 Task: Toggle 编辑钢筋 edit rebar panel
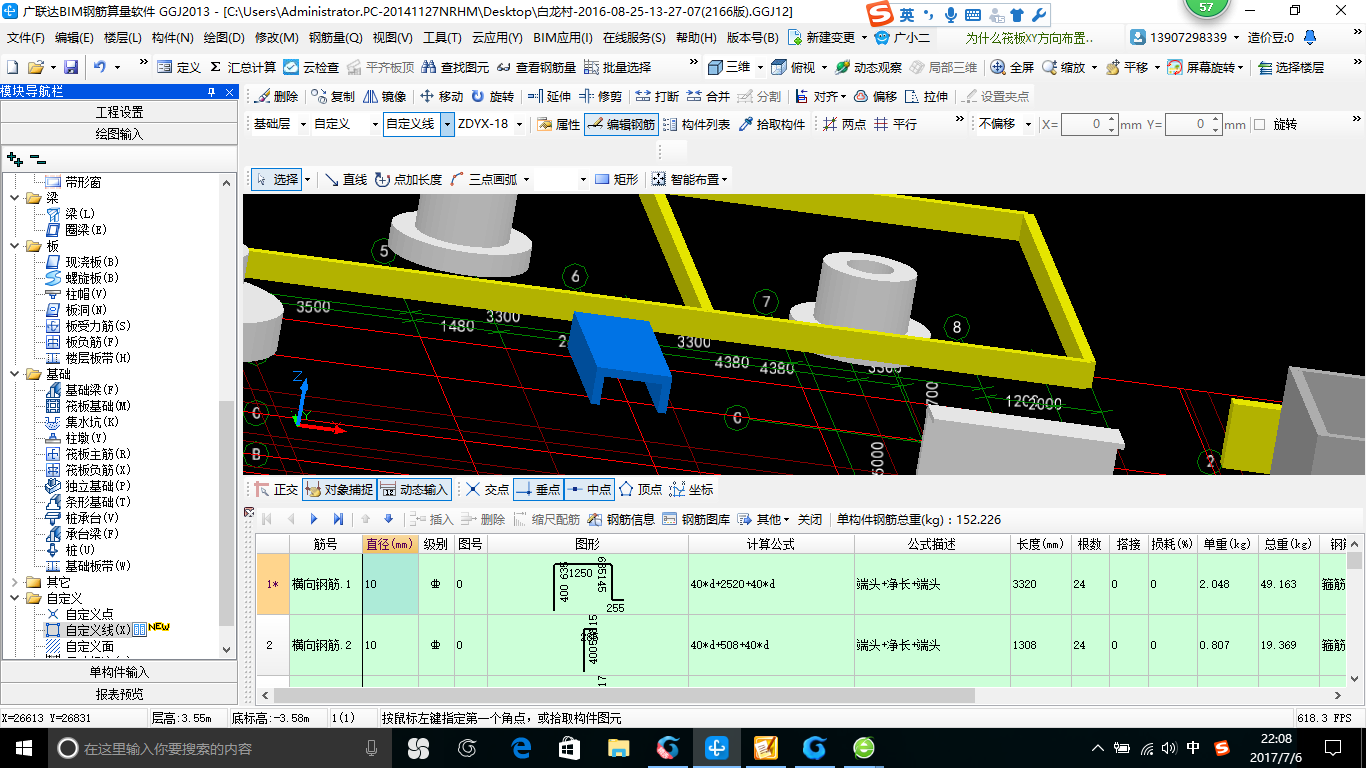621,125
